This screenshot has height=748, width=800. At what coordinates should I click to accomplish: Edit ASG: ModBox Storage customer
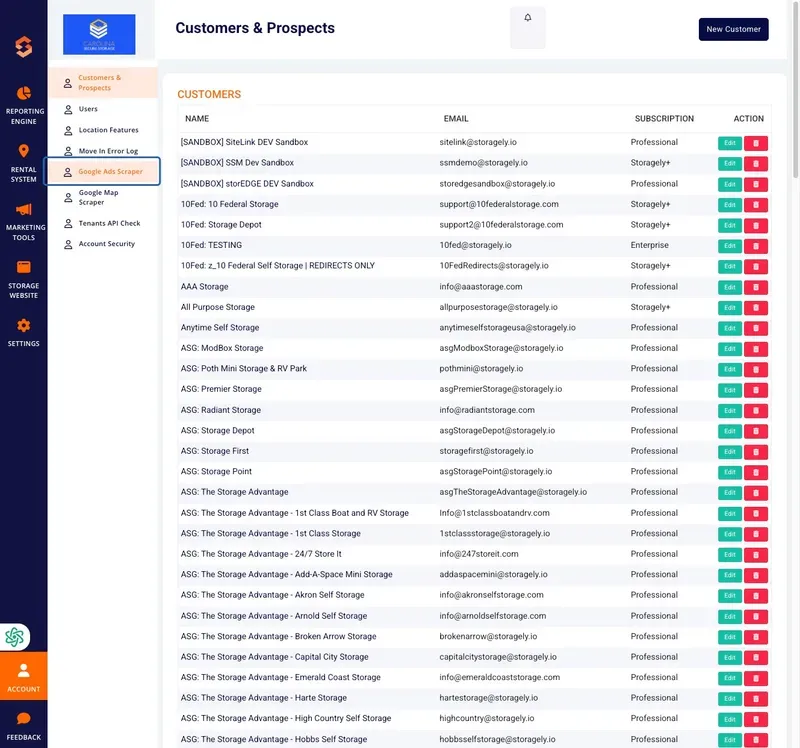[x=730, y=348]
